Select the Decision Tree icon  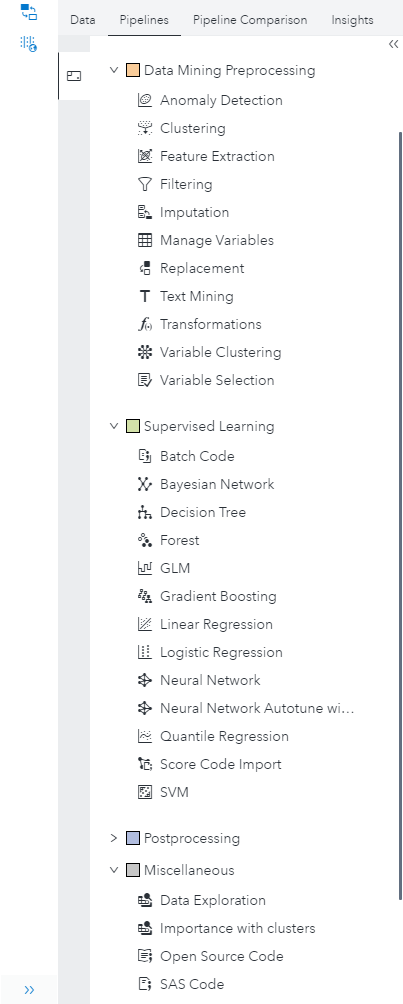coord(145,512)
